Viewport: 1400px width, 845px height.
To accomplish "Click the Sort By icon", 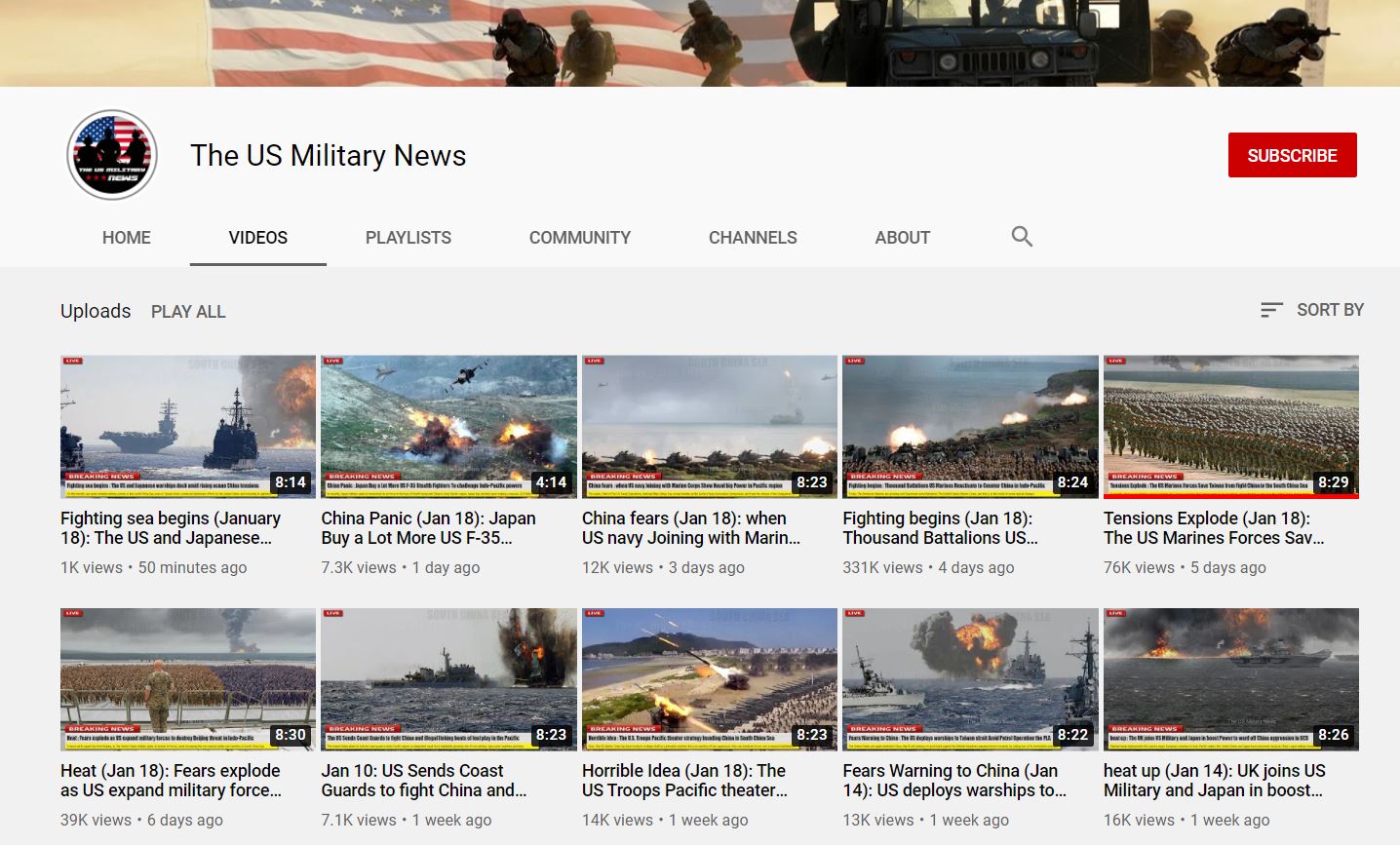I will click(x=1271, y=310).
